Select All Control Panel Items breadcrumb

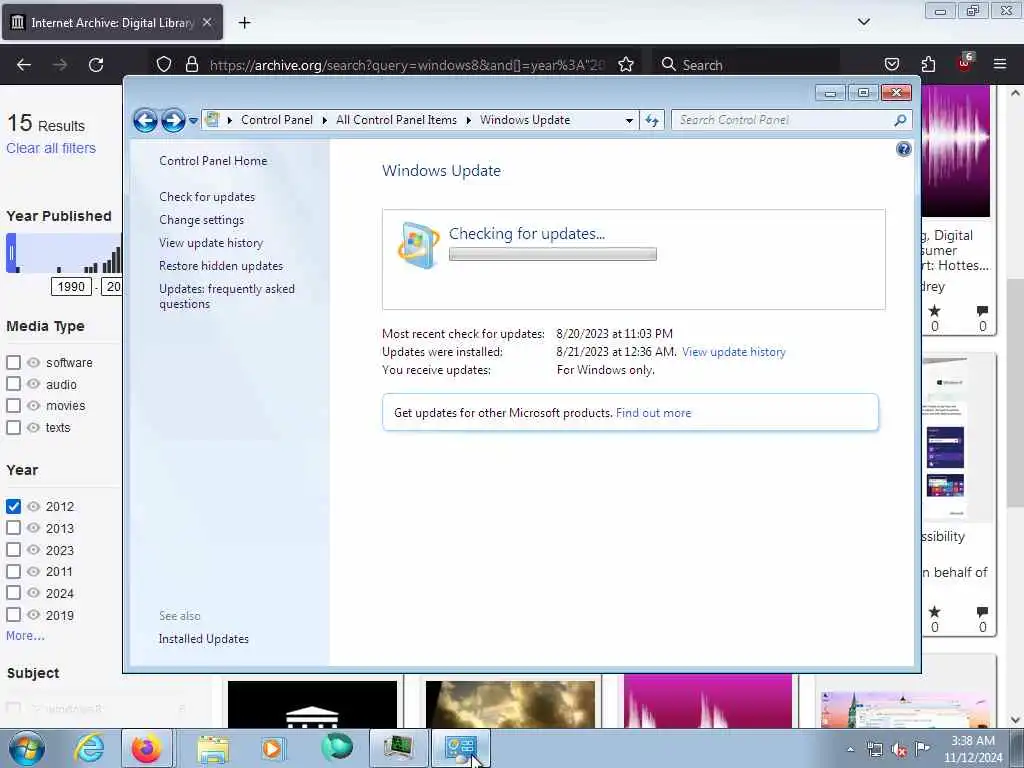(x=396, y=120)
